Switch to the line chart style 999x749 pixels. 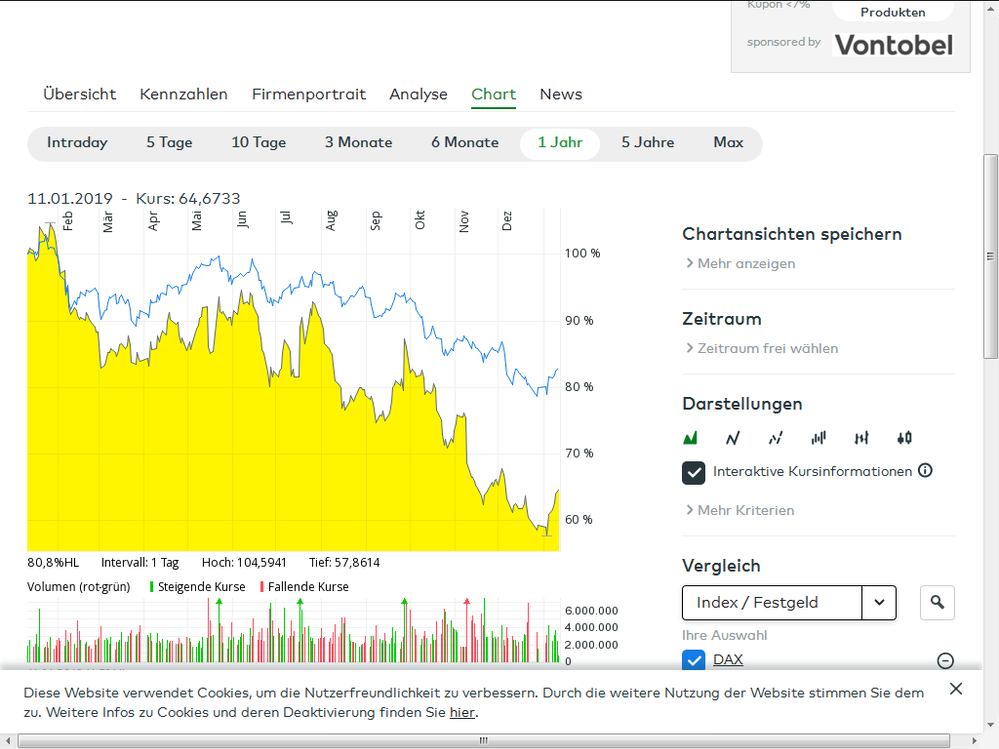pos(732,437)
